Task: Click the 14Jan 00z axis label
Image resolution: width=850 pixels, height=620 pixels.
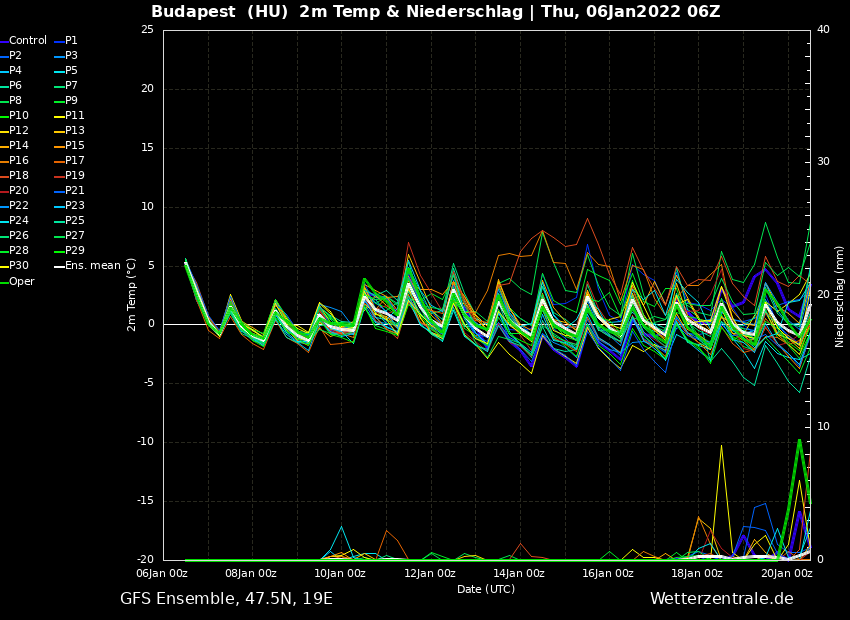Action: (519, 574)
